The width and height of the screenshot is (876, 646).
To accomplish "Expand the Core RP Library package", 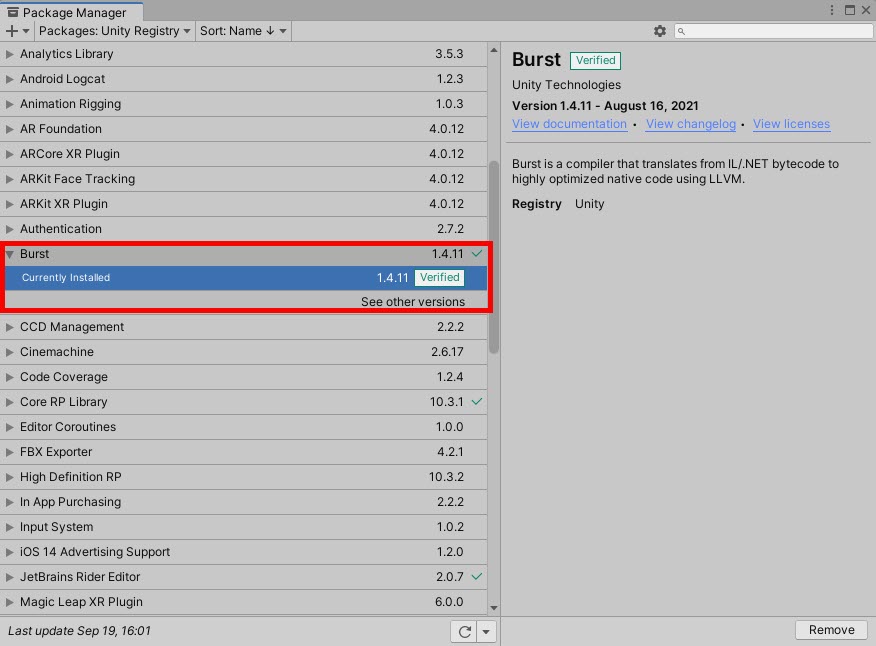I will tap(9, 402).
